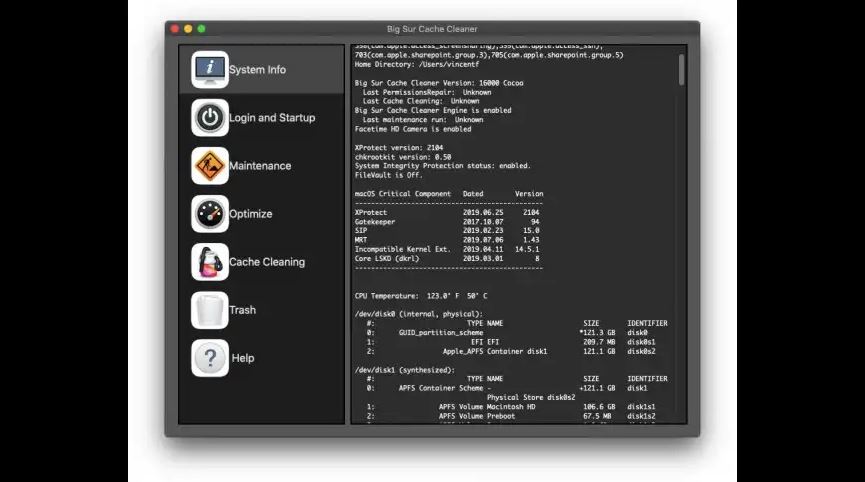Open the Help question mark icon
865x482 pixels.
pyautogui.click(x=210, y=358)
